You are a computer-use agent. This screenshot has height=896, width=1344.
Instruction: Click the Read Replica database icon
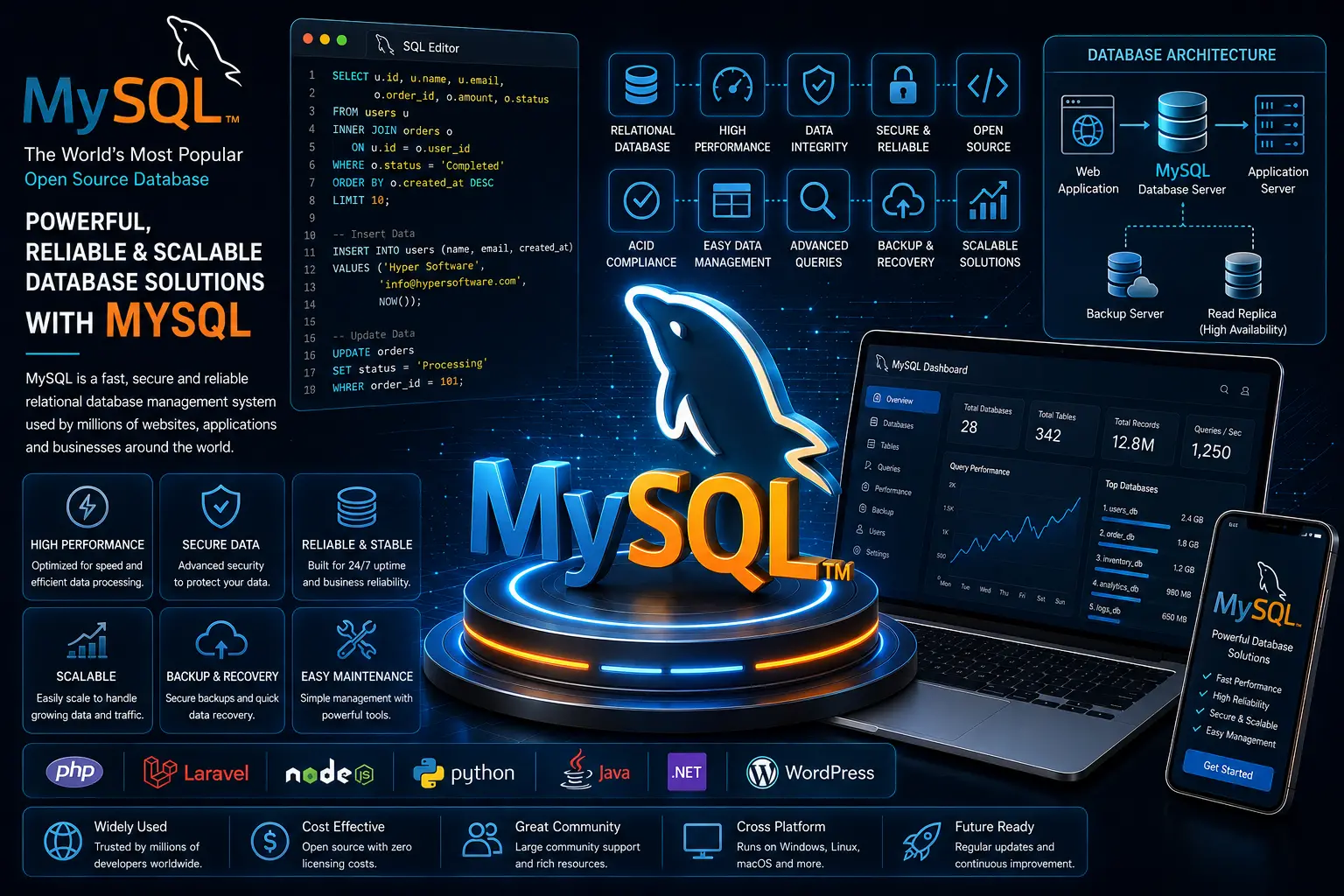coord(1243,276)
